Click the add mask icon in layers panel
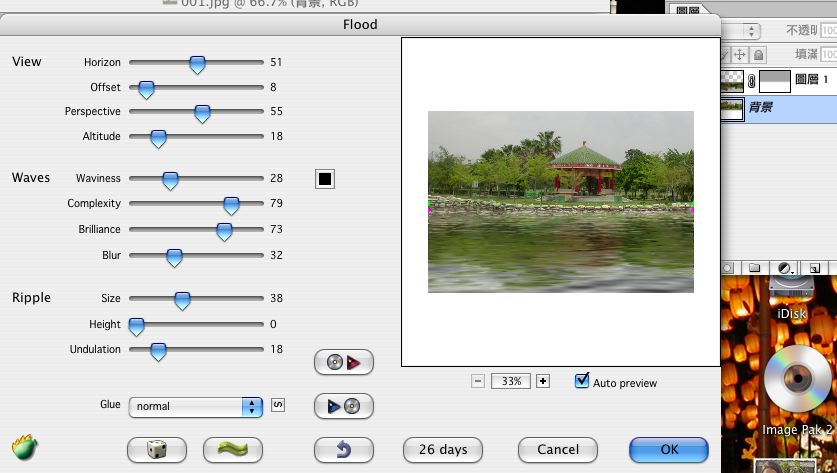837x473 pixels. (x=728, y=267)
